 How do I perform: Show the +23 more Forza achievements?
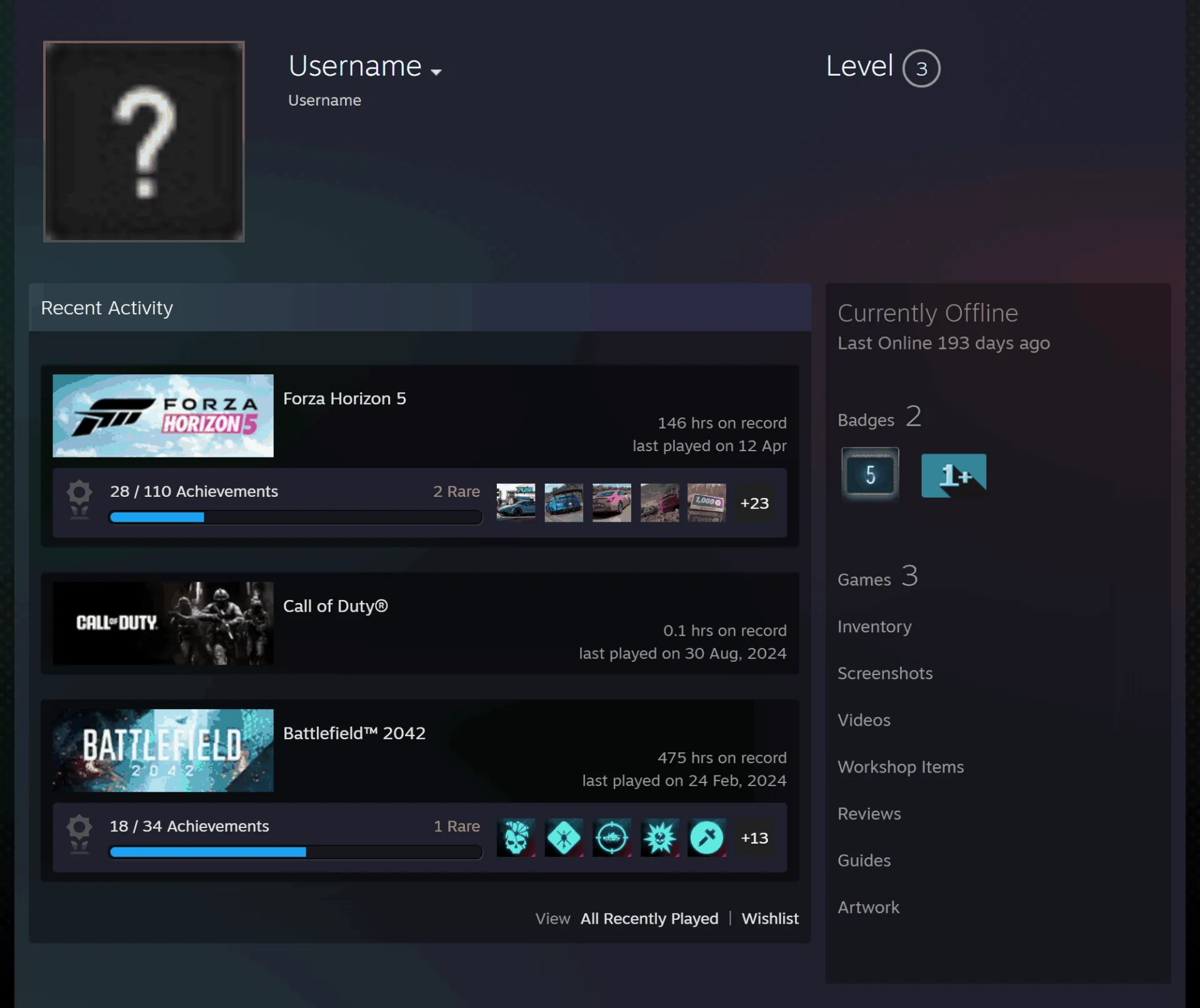click(x=754, y=503)
